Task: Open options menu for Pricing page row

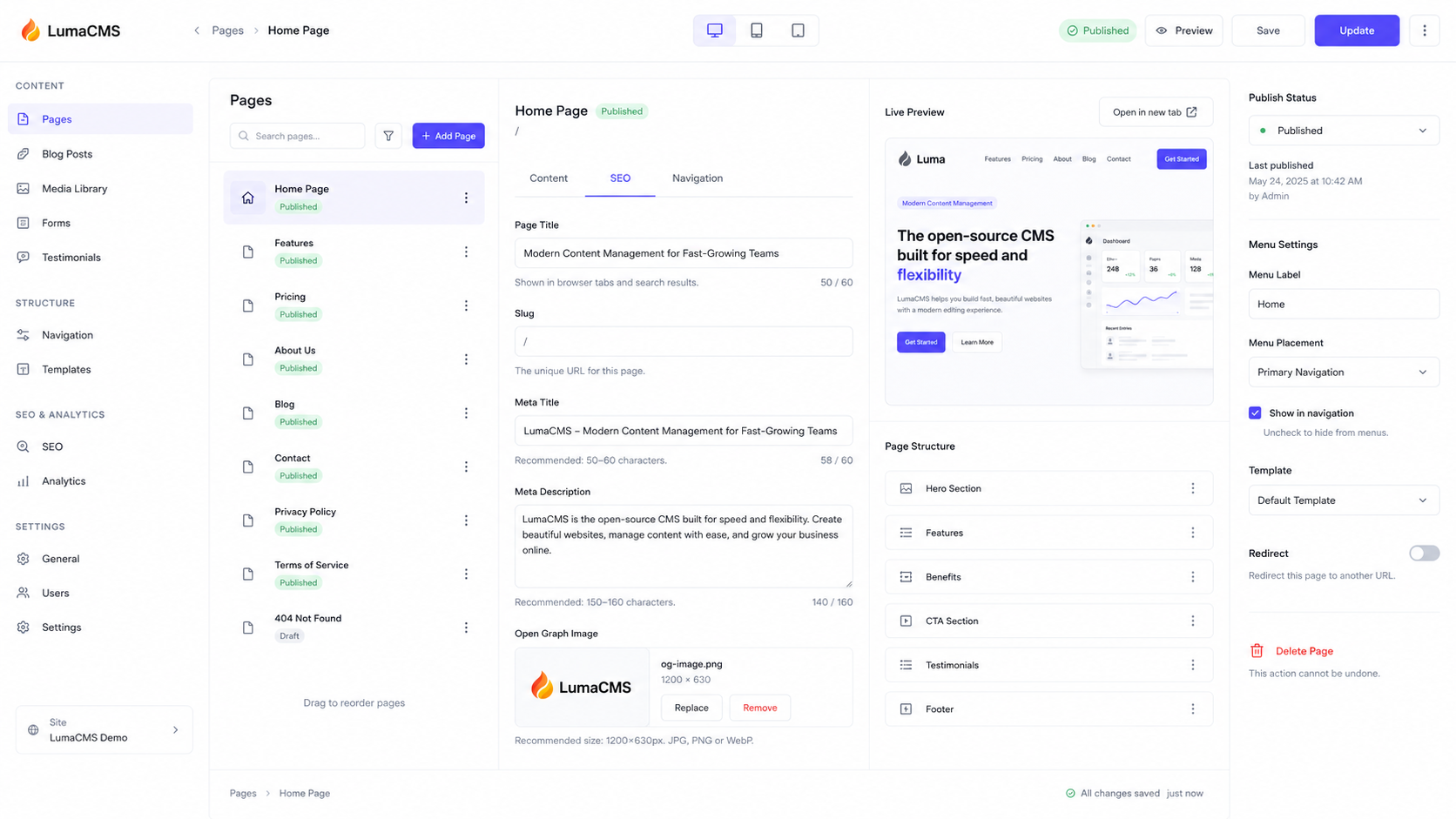Action: [x=466, y=305]
